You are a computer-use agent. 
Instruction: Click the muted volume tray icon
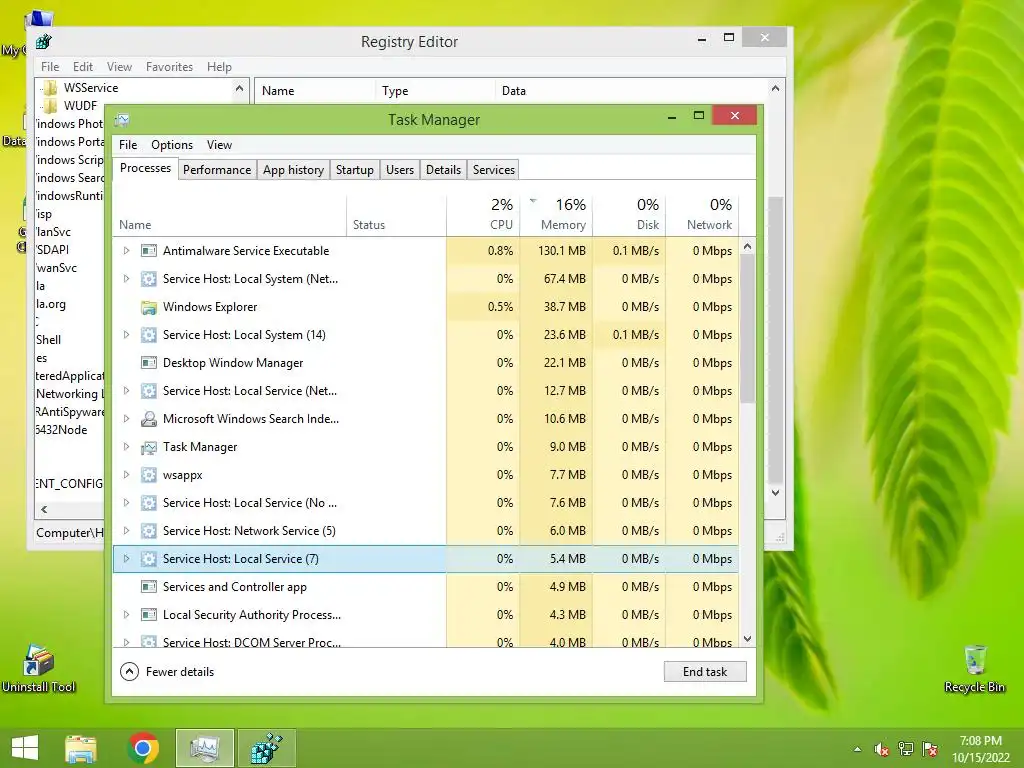coord(882,749)
